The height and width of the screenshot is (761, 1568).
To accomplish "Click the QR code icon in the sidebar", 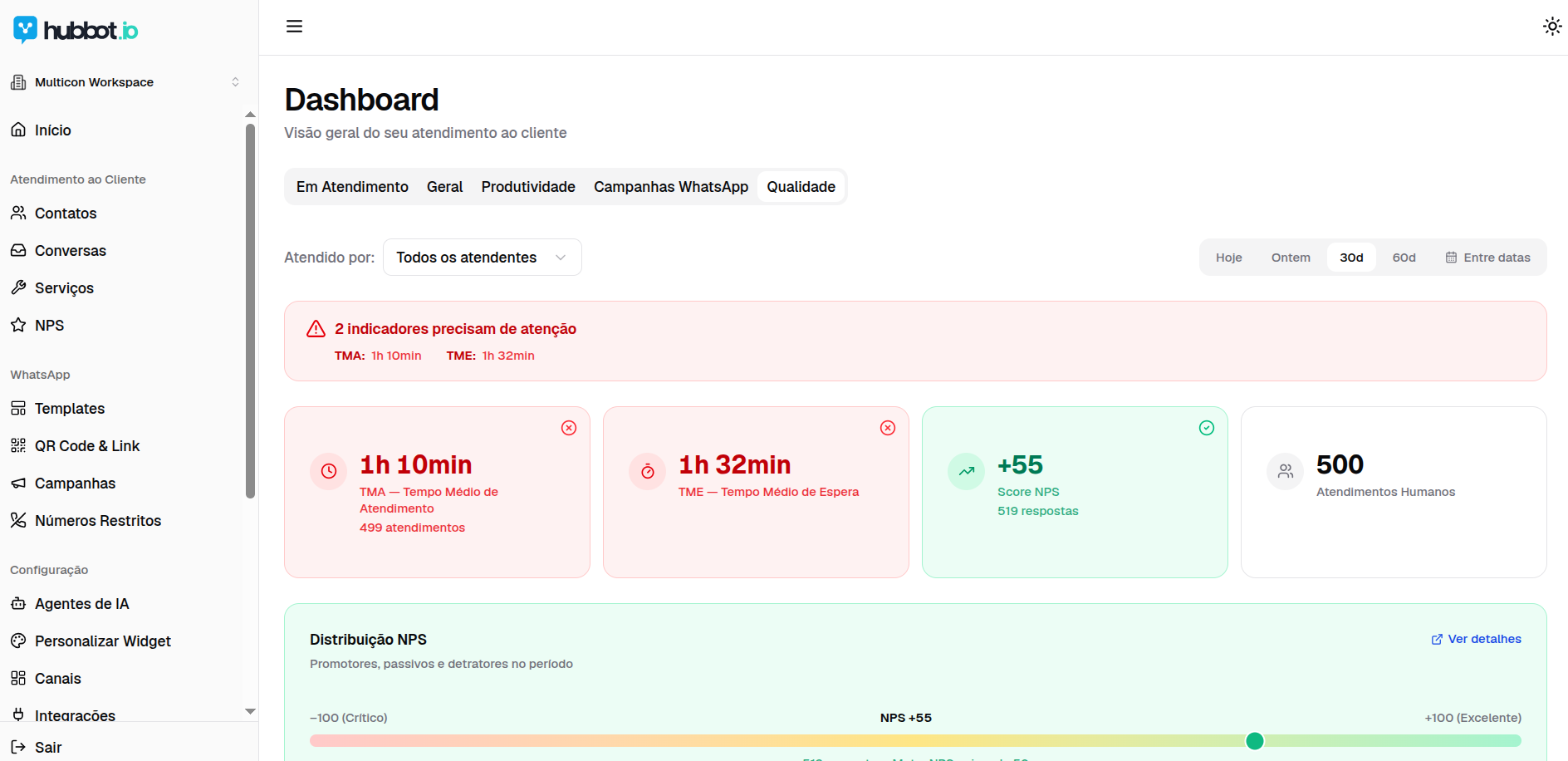I will (x=18, y=445).
